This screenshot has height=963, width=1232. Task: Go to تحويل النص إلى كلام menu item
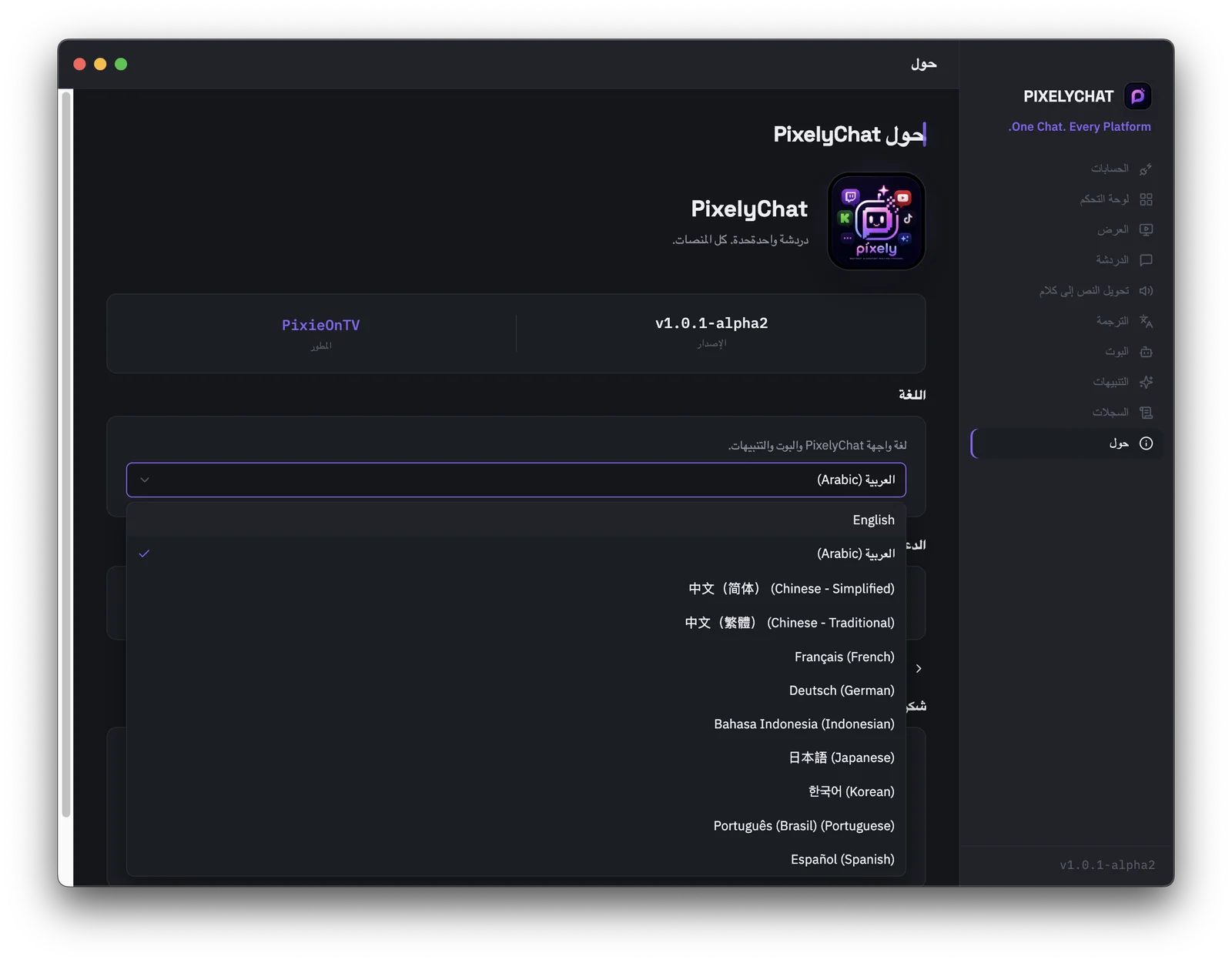(x=1067, y=290)
